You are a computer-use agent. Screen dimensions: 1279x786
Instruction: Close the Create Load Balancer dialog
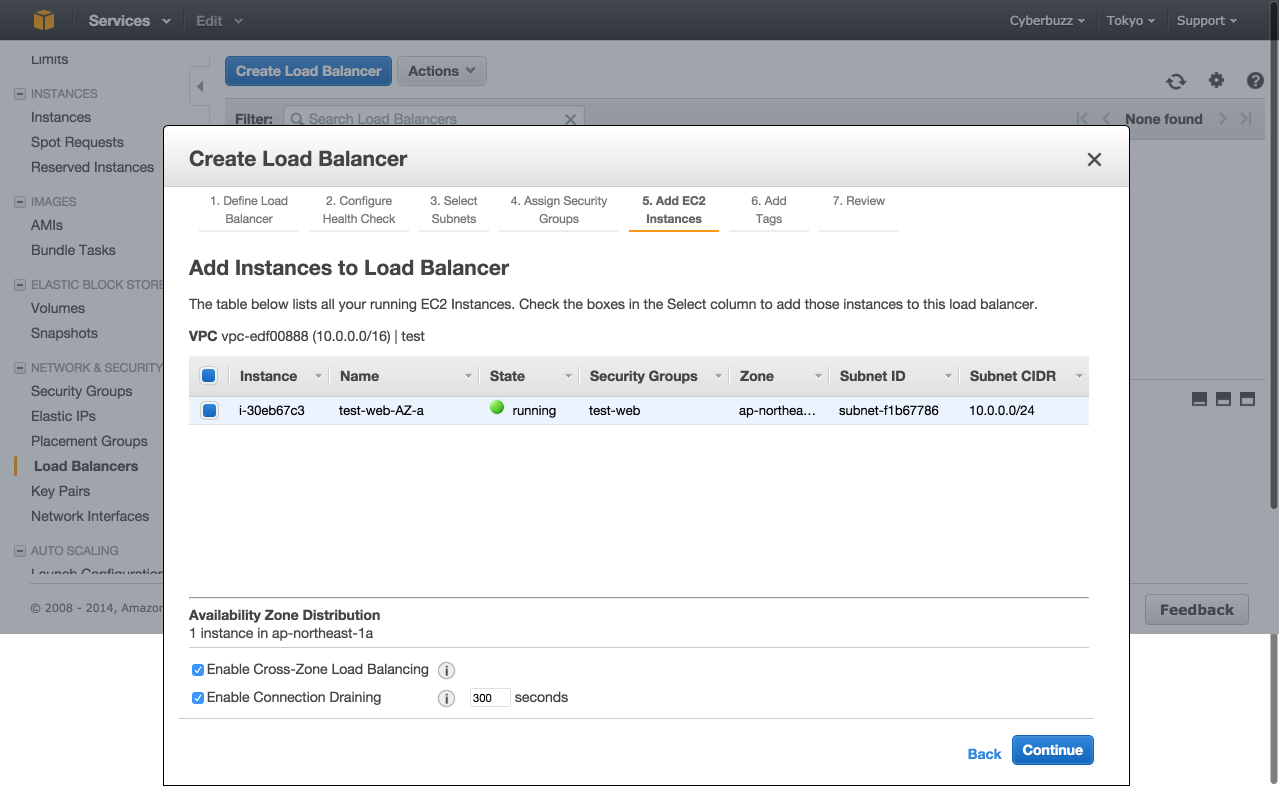[1094, 160]
